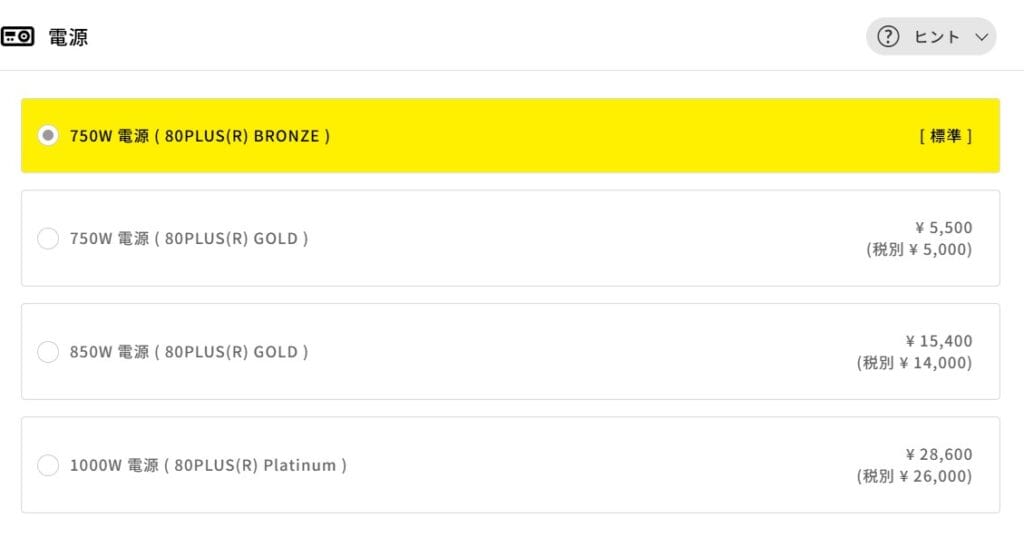1024x537 pixels.
Task: Pick the 1000W Platinum radio button
Action: 48,465
